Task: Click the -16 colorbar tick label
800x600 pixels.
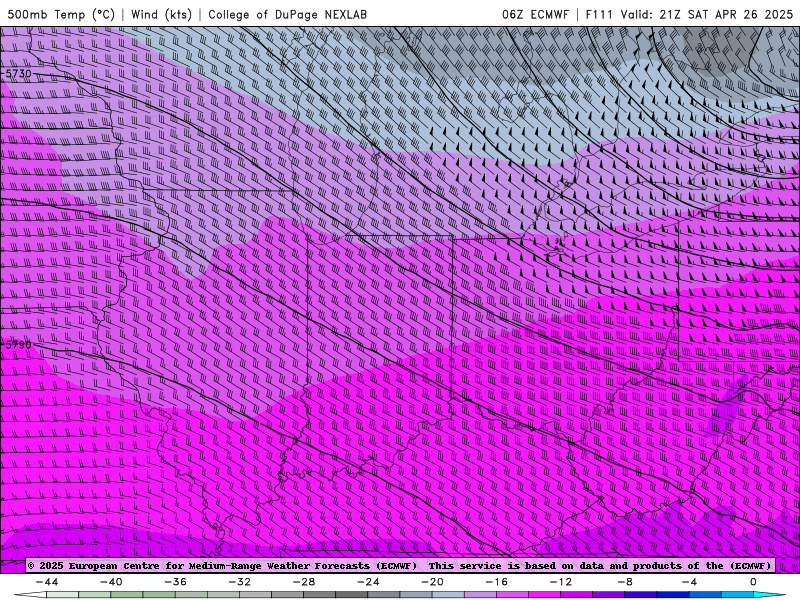Action: pyautogui.click(x=496, y=582)
